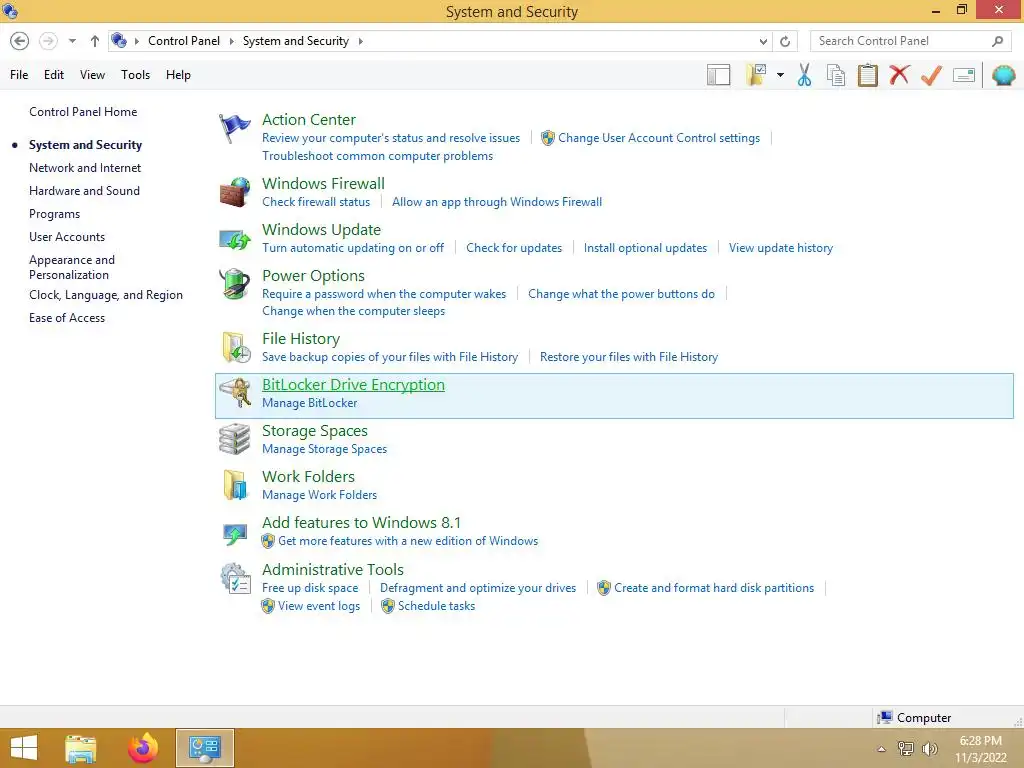This screenshot has width=1024, height=768.
Task: Click the Windows Update icon
Action: tap(234, 239)
